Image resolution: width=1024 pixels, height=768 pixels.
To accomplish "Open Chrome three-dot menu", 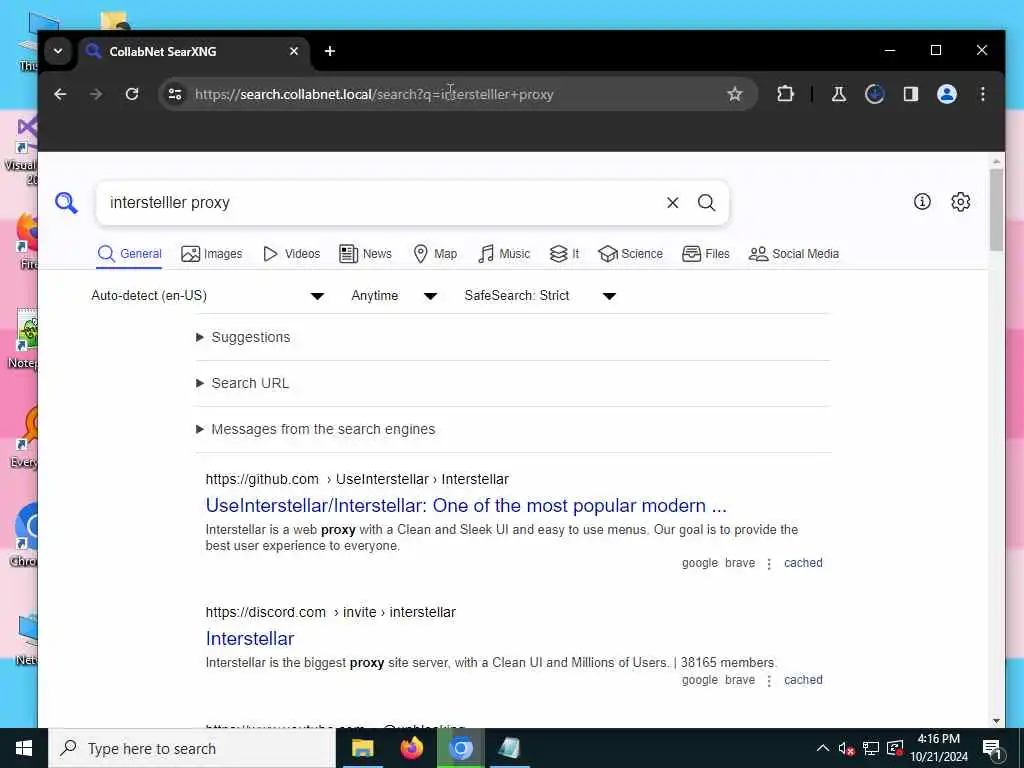I will coord(983,94).
